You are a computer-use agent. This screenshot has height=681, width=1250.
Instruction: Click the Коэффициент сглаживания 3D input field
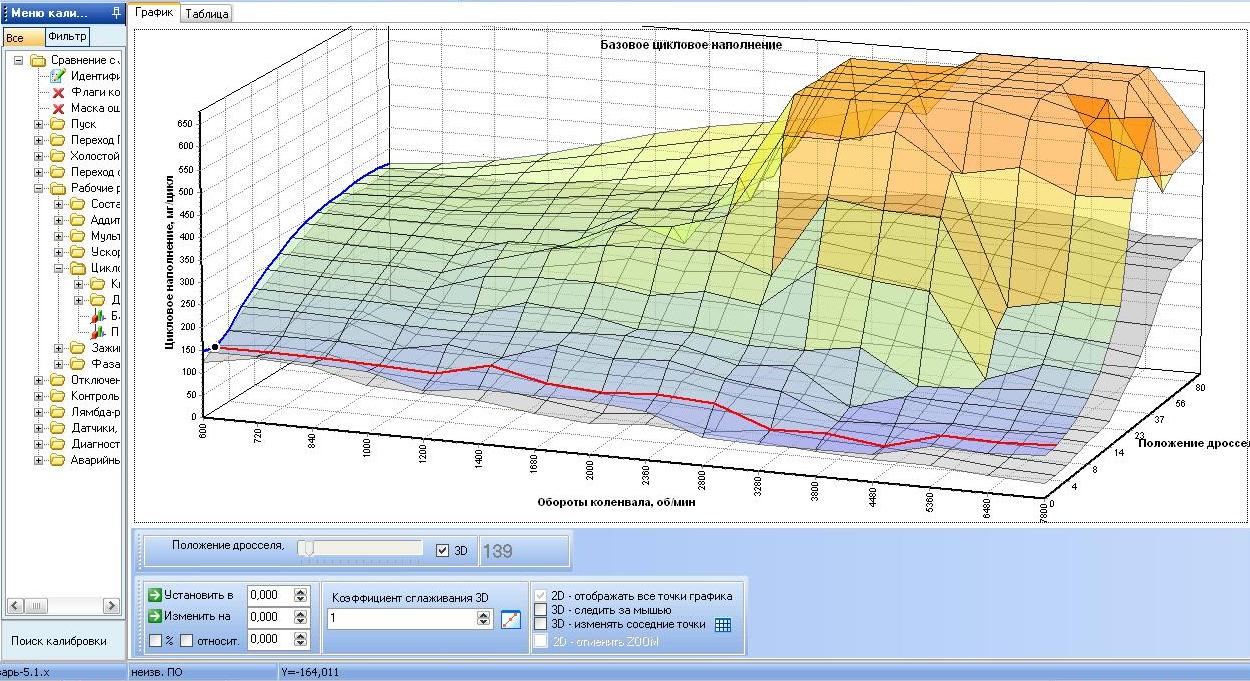pos(402,619)
